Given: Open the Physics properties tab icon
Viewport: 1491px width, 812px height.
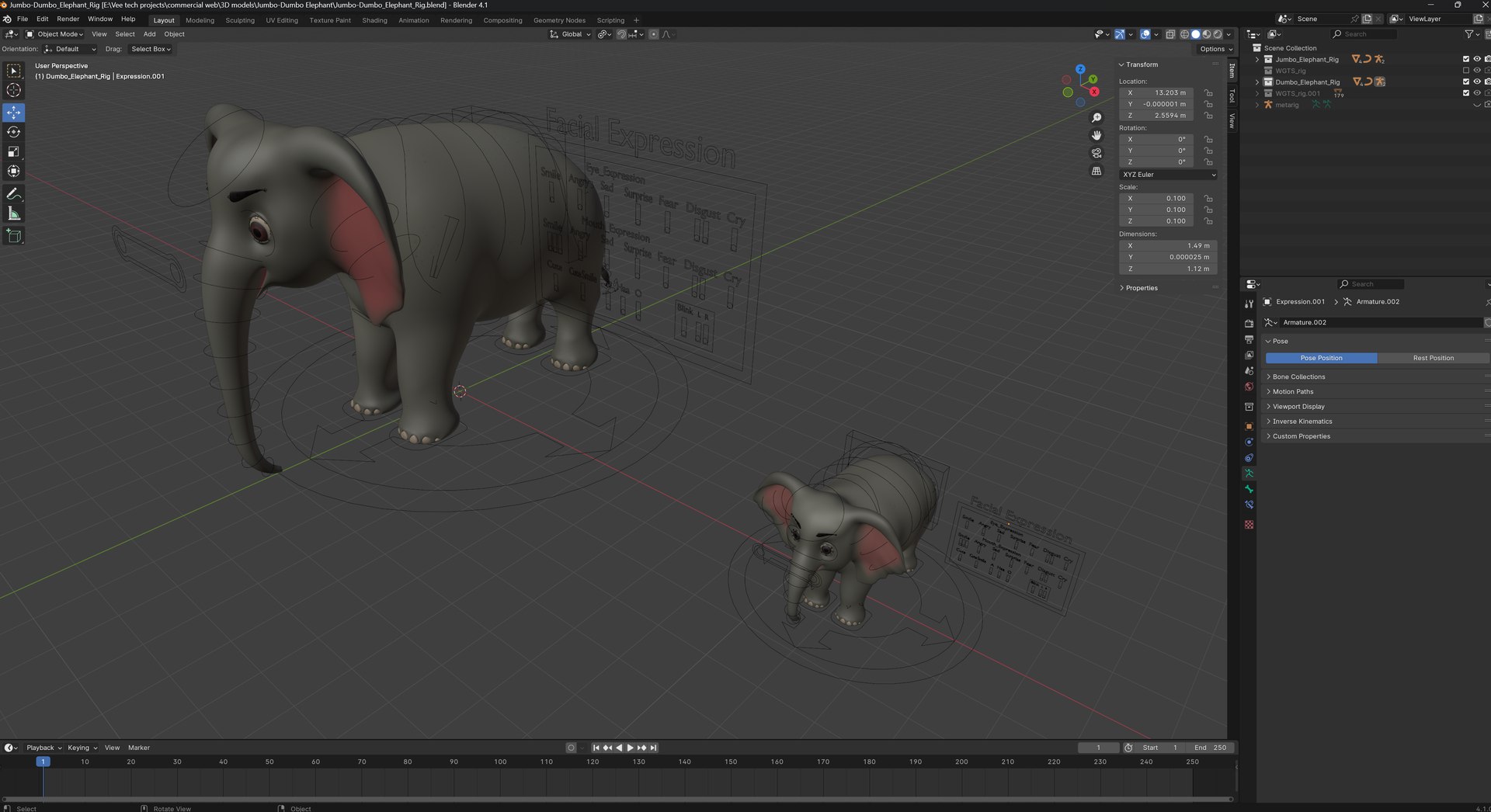Looking at the screenshot, I should coord(1249,442).
